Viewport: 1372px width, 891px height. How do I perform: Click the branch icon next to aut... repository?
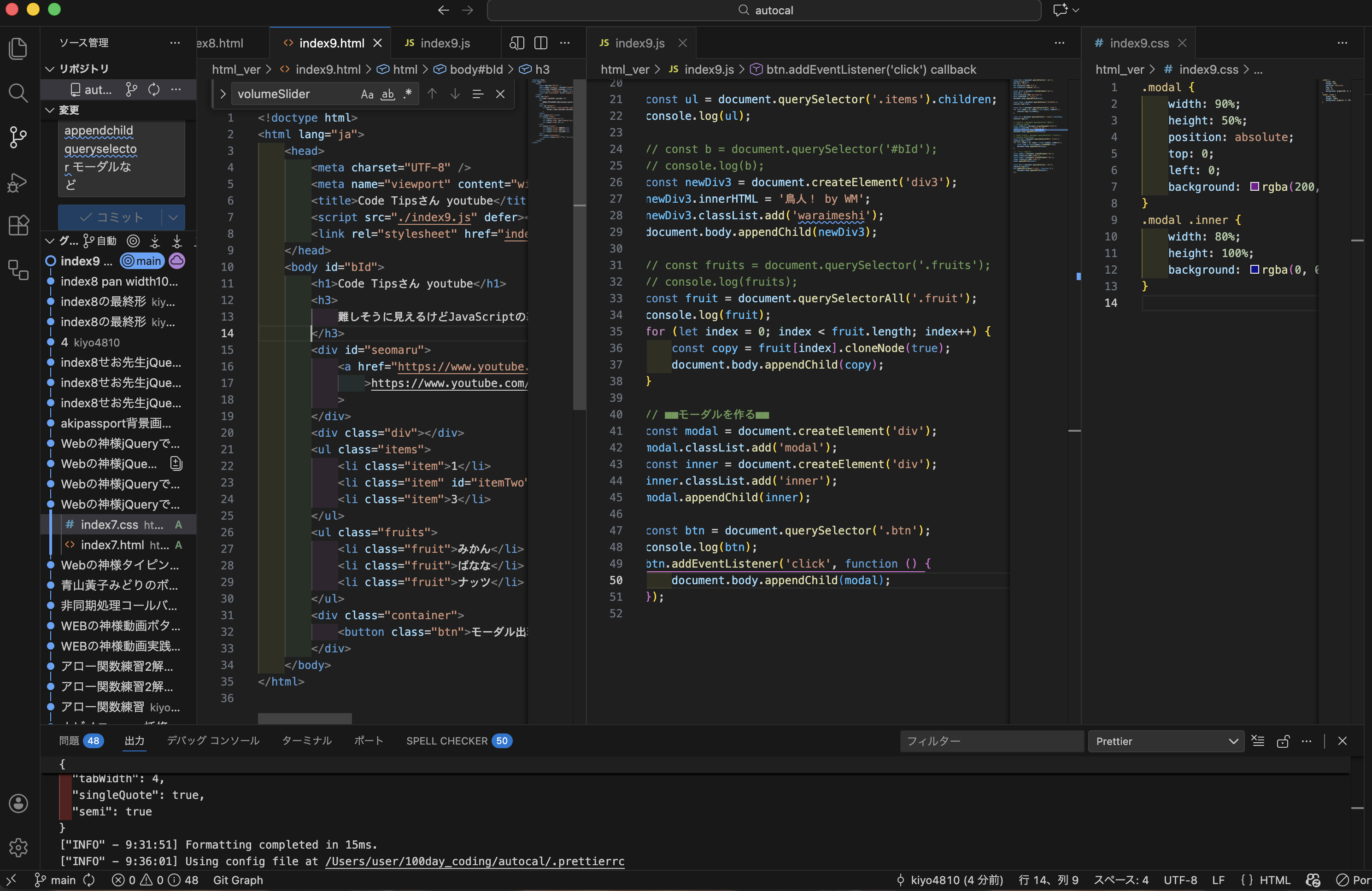click(131, 89)
